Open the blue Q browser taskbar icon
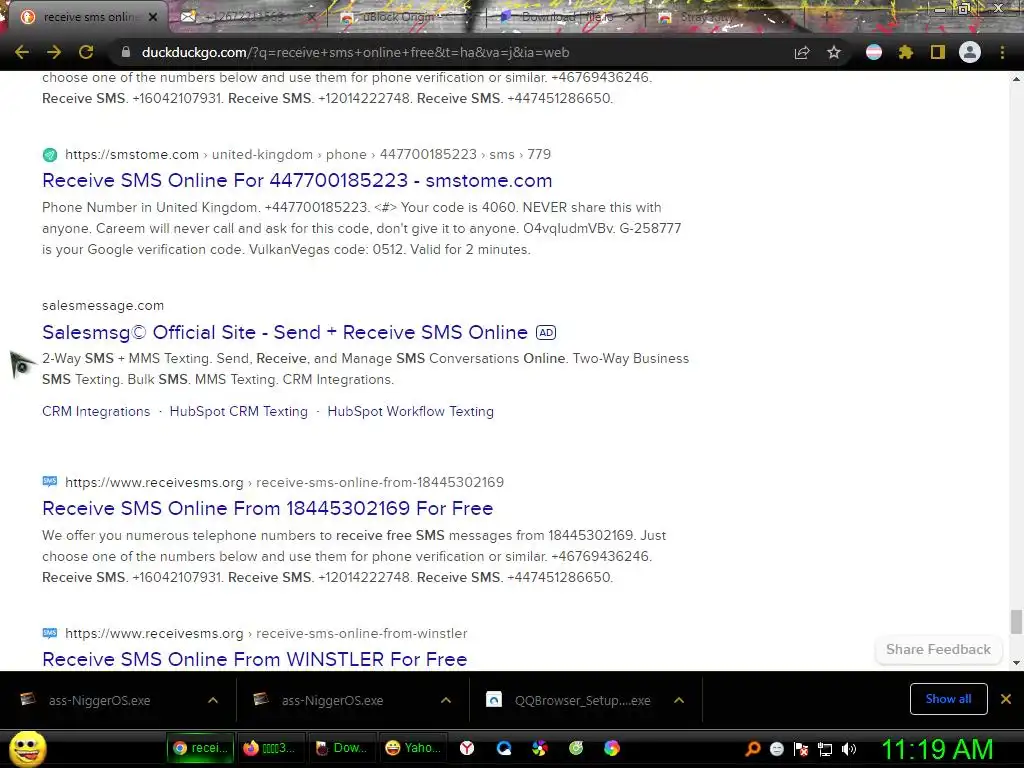1024x768 pixels. click(x=504, y=748)
